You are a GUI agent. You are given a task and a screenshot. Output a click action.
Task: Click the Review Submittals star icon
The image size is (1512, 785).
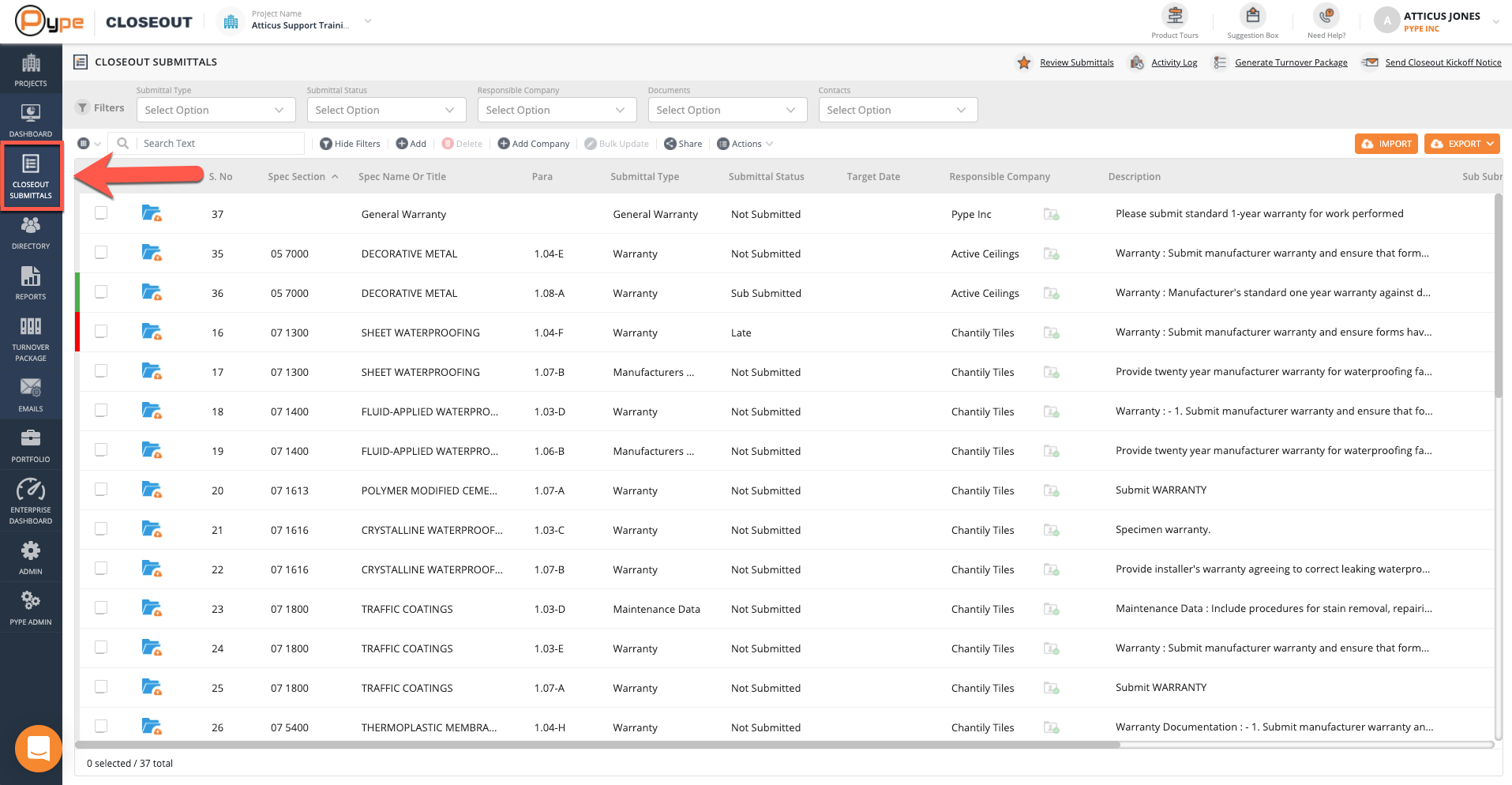[x=1024, y=62]
